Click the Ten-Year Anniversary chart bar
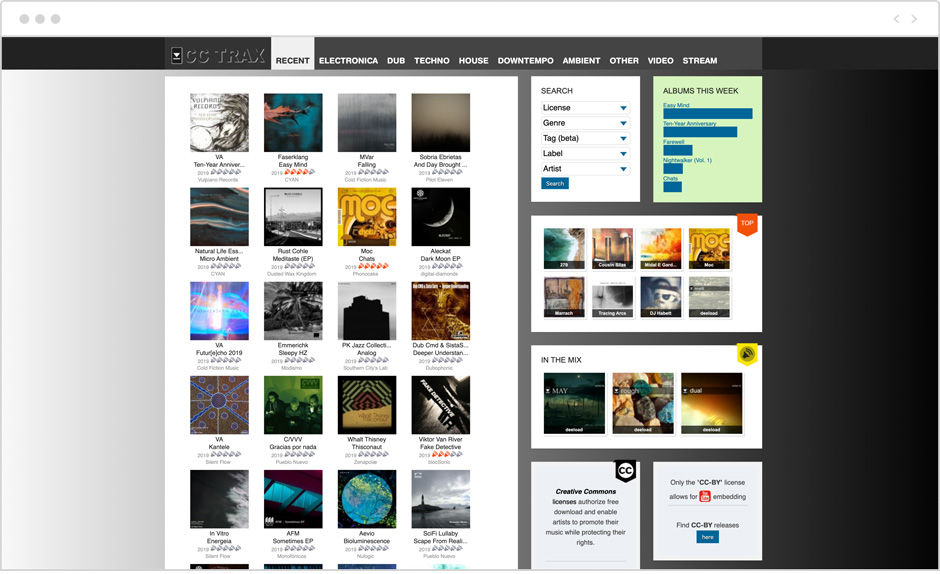The height and width of the screenshot is (574, 940). [700, 132]
